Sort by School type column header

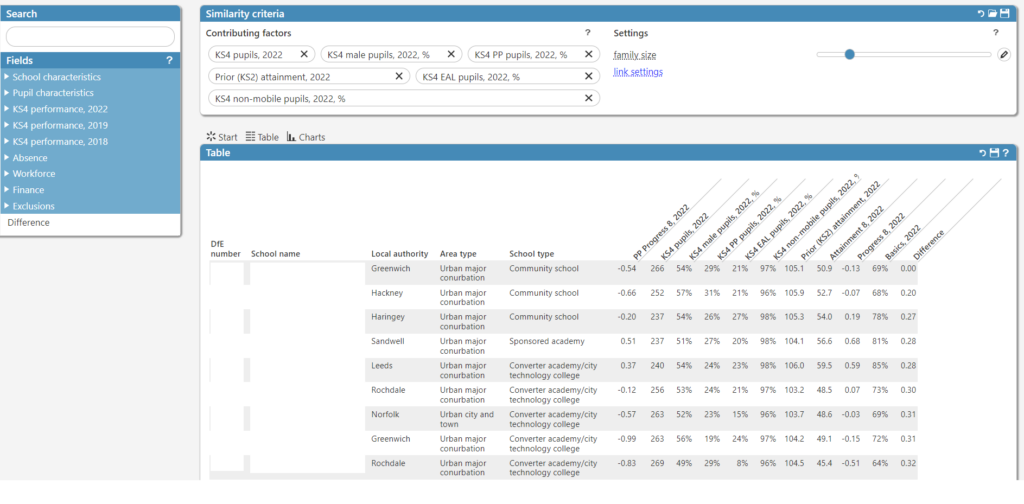(x=532, y=254)
